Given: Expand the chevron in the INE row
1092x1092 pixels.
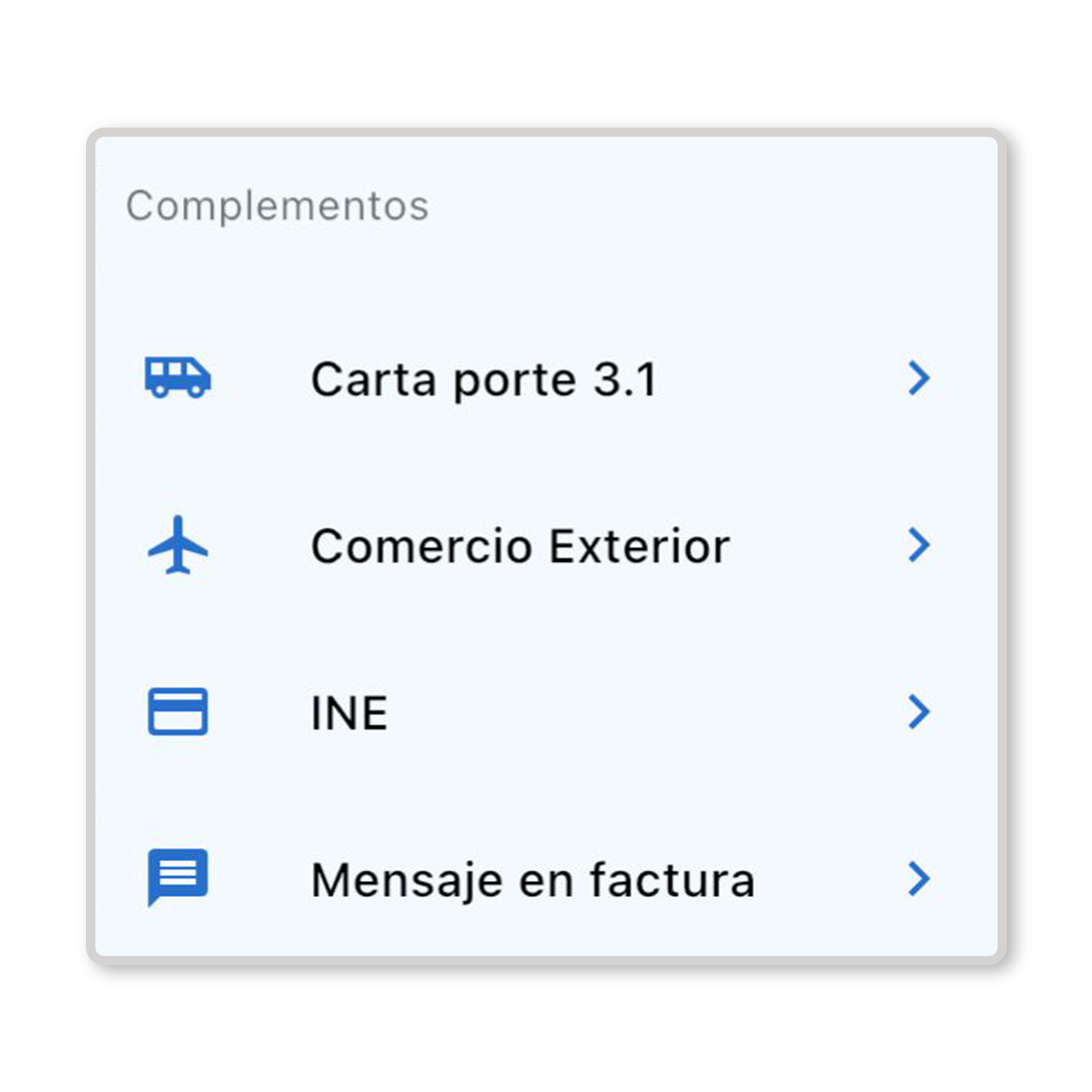Looking at the screenshot, I should [x=918, y=712].
